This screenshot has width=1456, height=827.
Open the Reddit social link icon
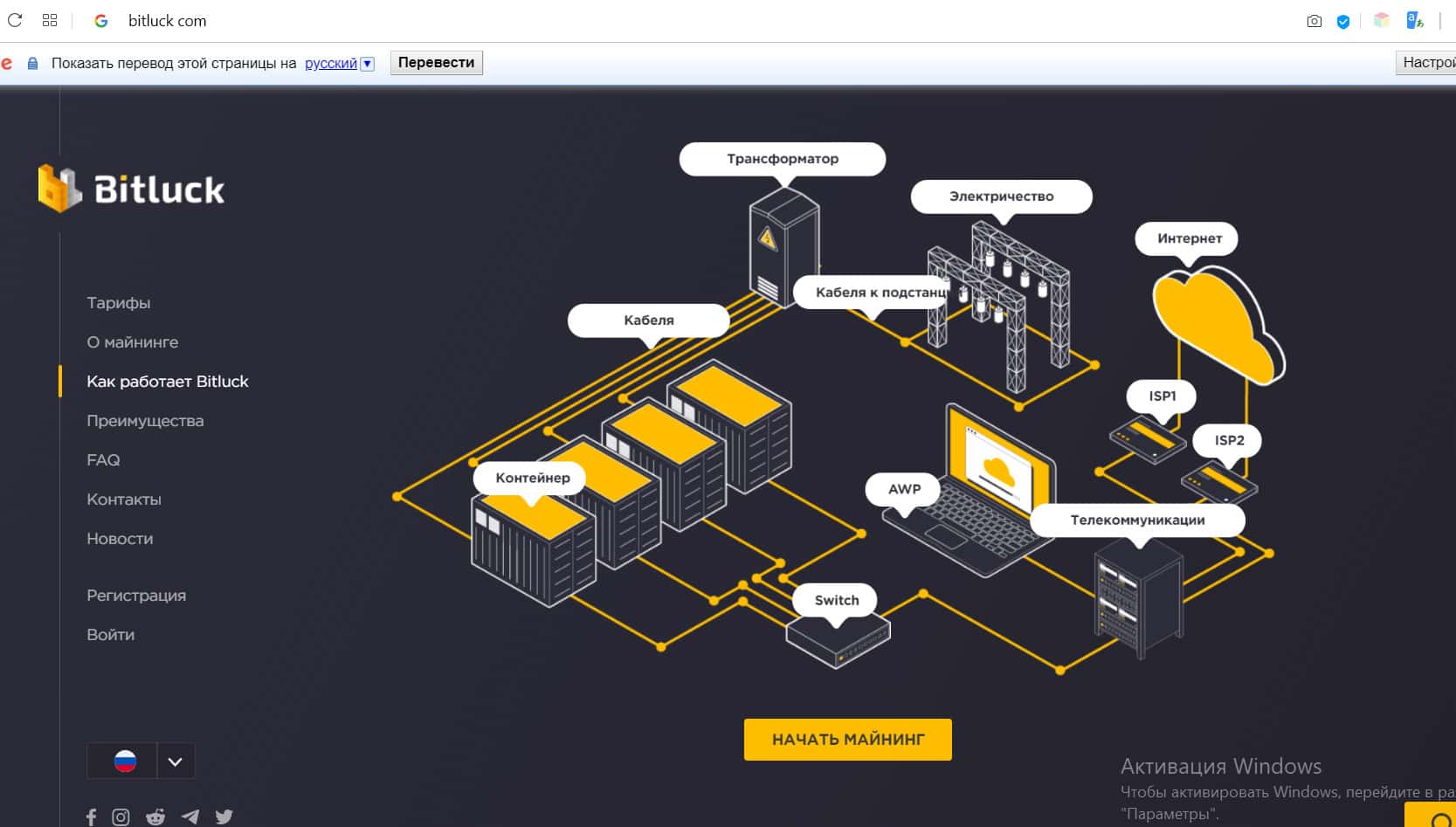155,817
